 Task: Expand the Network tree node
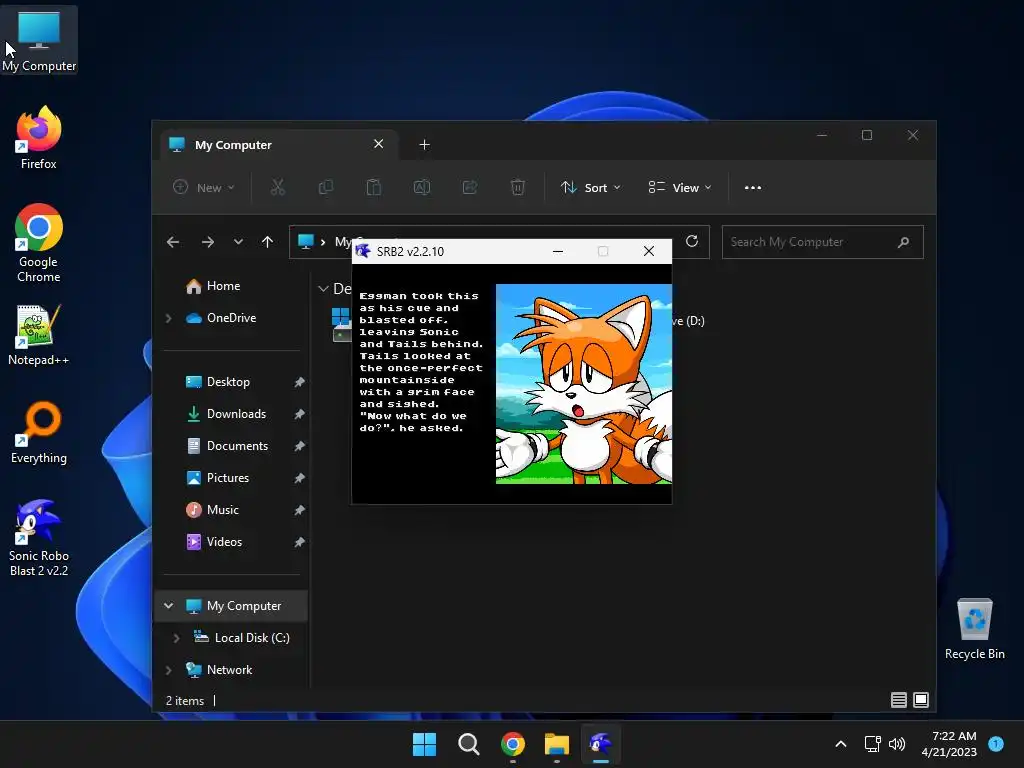click(168, 670)
